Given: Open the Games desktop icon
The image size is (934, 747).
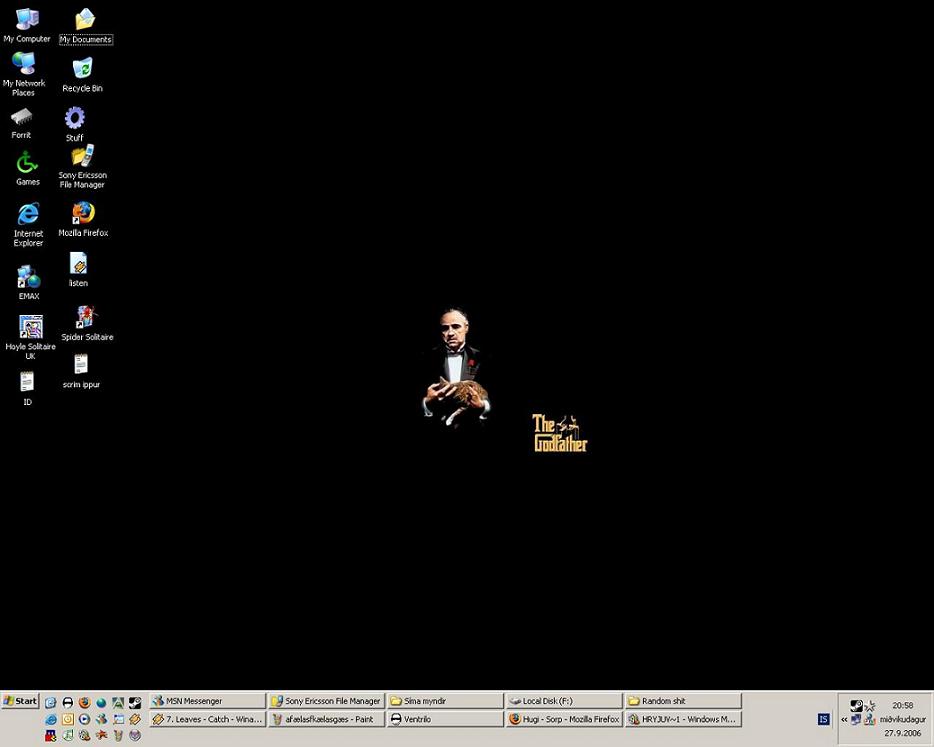Looking at the screenshot, I should [x=27, y=168].
